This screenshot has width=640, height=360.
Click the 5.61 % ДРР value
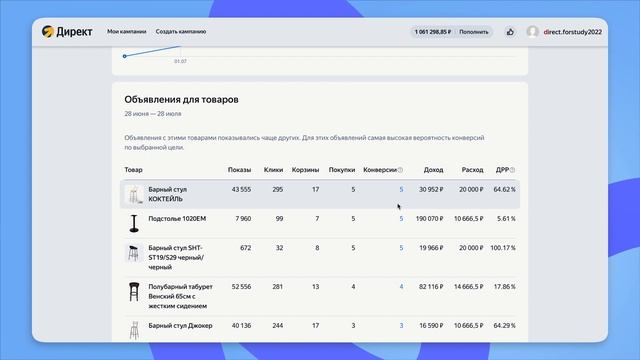click(x=506, y=219)
